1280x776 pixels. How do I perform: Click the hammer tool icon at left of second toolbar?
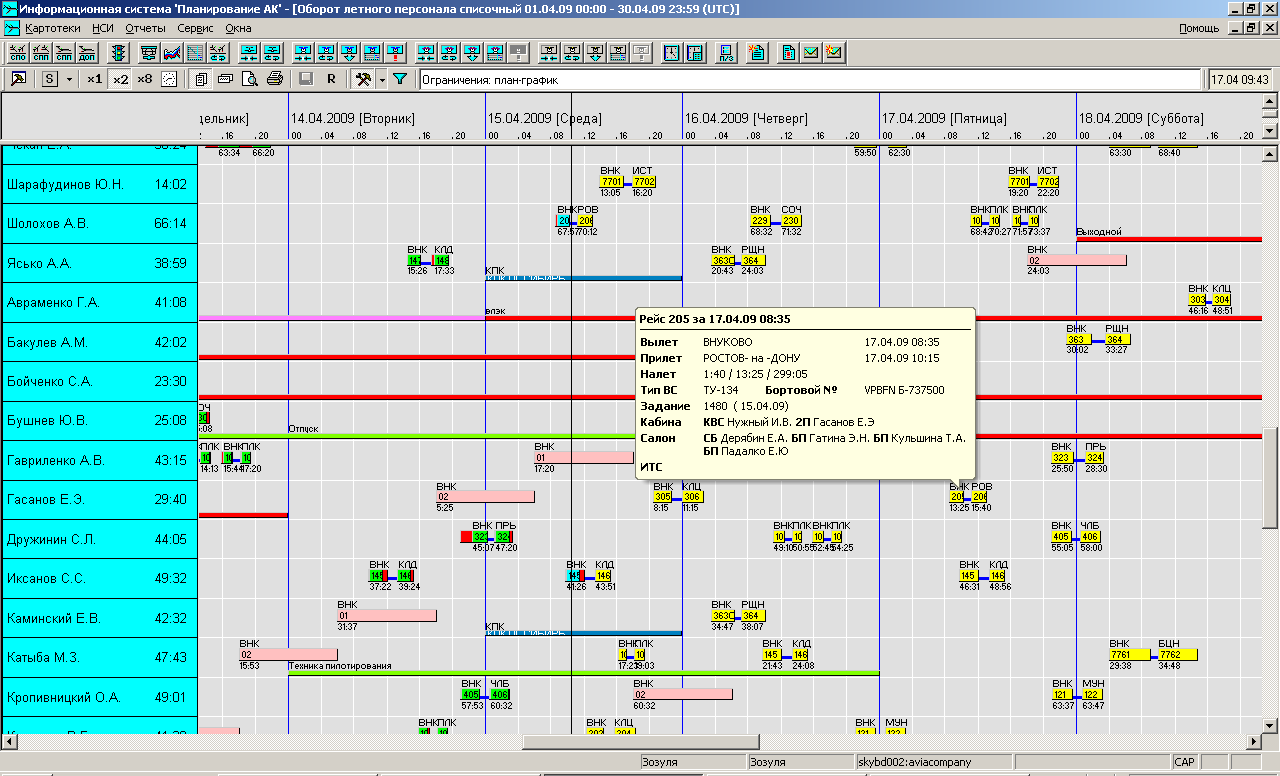18,79
